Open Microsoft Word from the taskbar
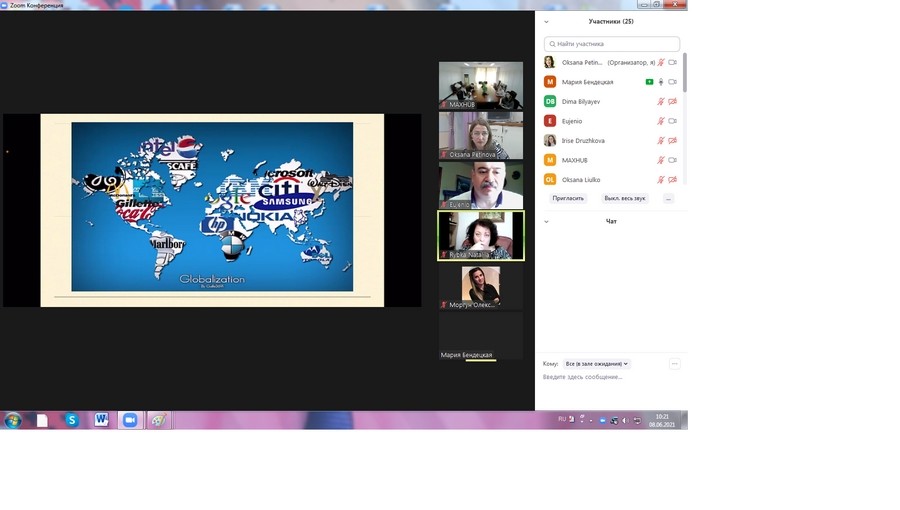Viewport: 900px width, 510px height. pos(102,420)
